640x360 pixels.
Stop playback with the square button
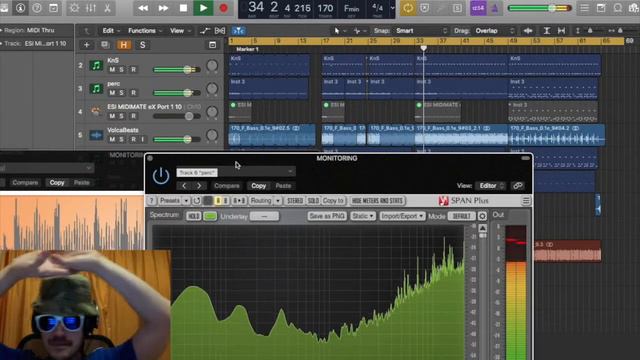(183, 8)
